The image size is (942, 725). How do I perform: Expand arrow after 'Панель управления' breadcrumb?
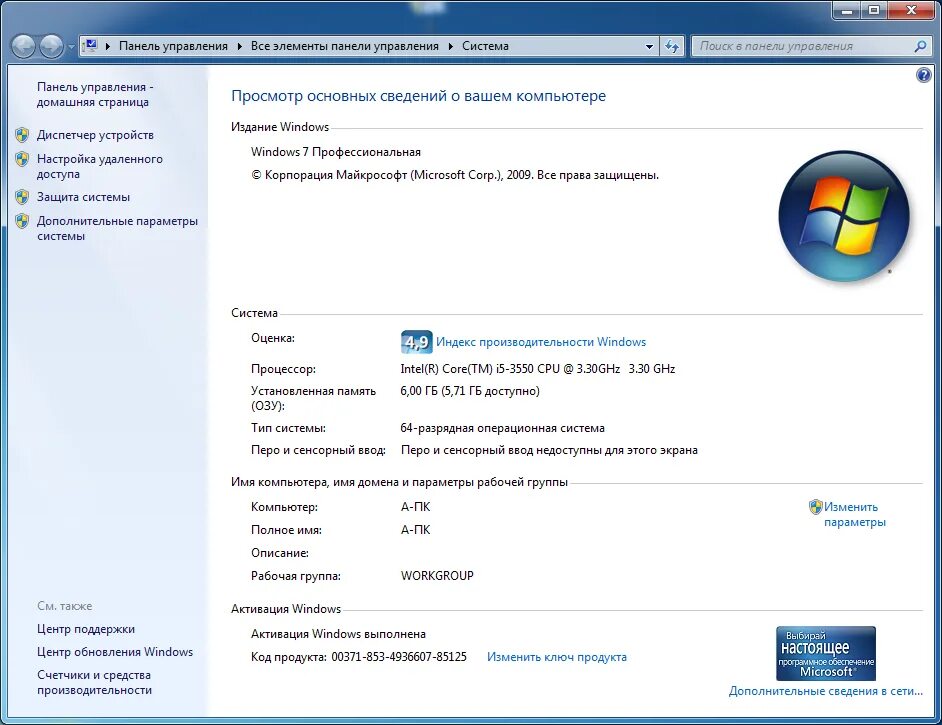239,46
